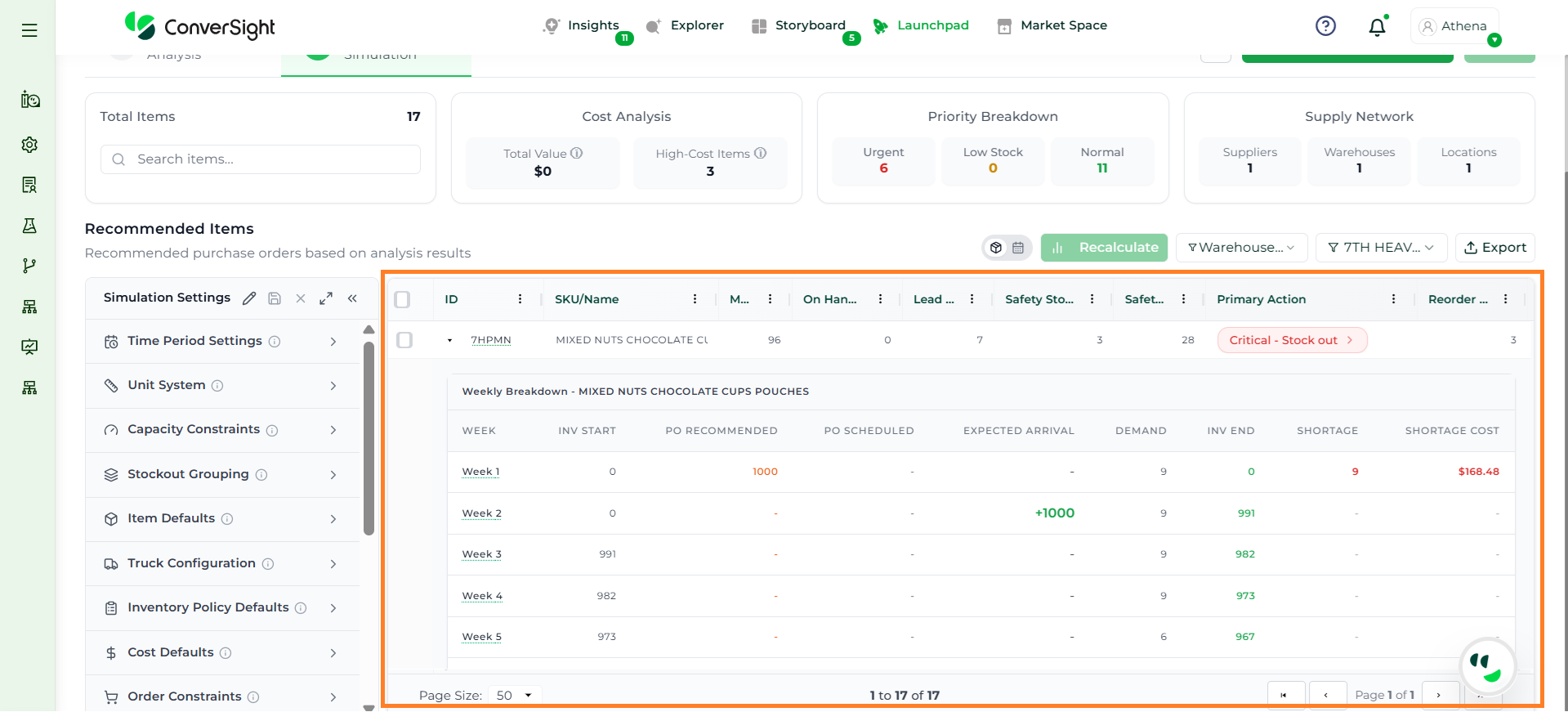The width and height of the screenshot is (1568, 712).
Task: Collapse the Simulation Settings panel
Action: coord(352,298)
